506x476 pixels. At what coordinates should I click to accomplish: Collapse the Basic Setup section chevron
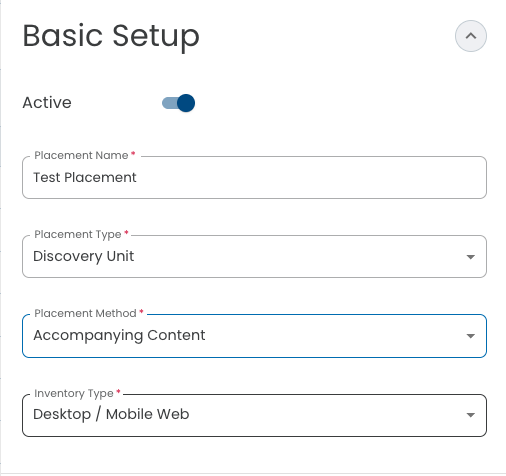[x=470, y=36]
